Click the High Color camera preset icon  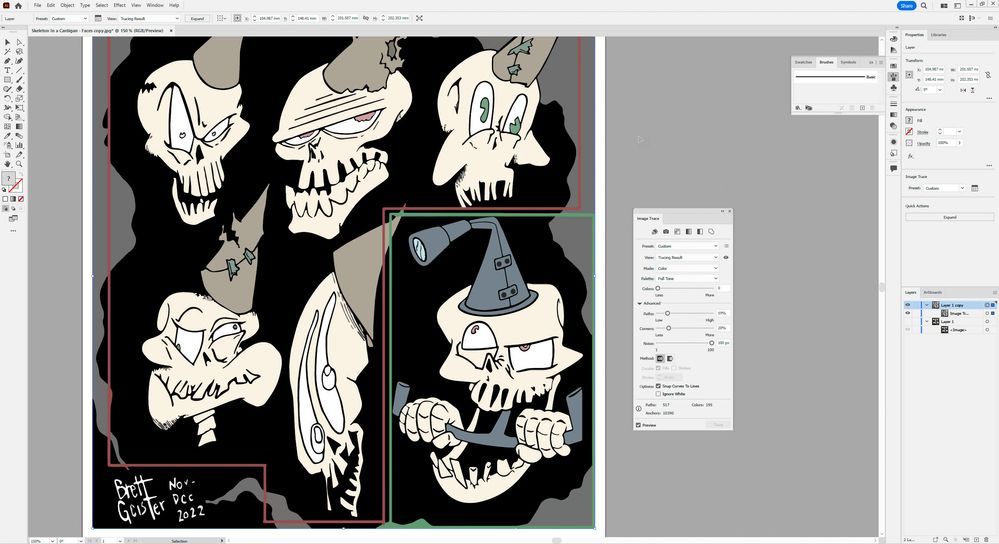coord(666,232)
